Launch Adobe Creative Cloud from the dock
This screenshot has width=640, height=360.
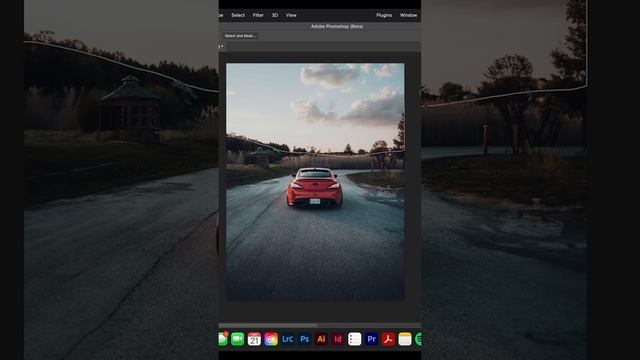(x=271, y=339)
